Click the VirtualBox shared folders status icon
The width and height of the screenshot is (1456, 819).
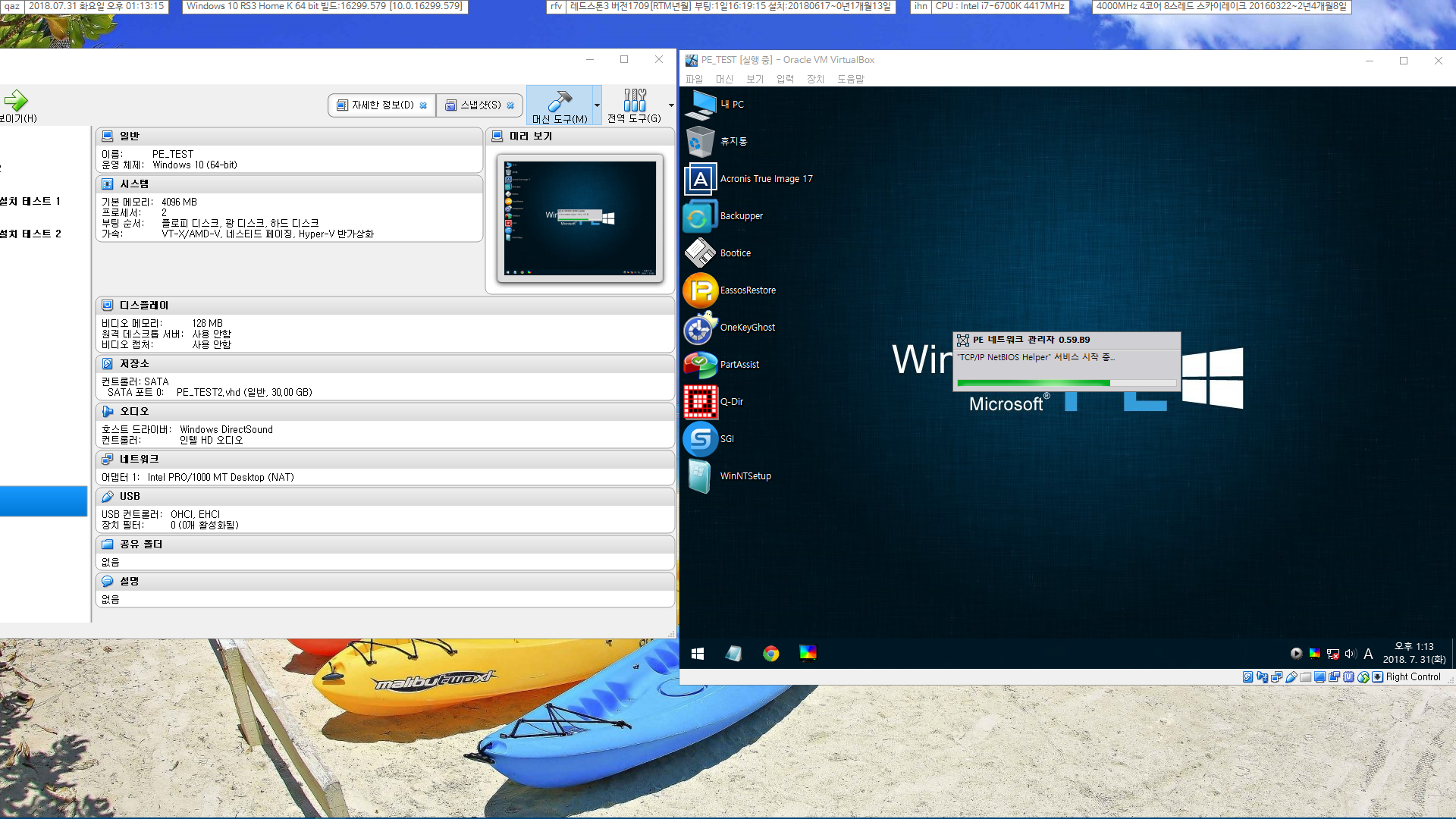(x=1305, y=677)
